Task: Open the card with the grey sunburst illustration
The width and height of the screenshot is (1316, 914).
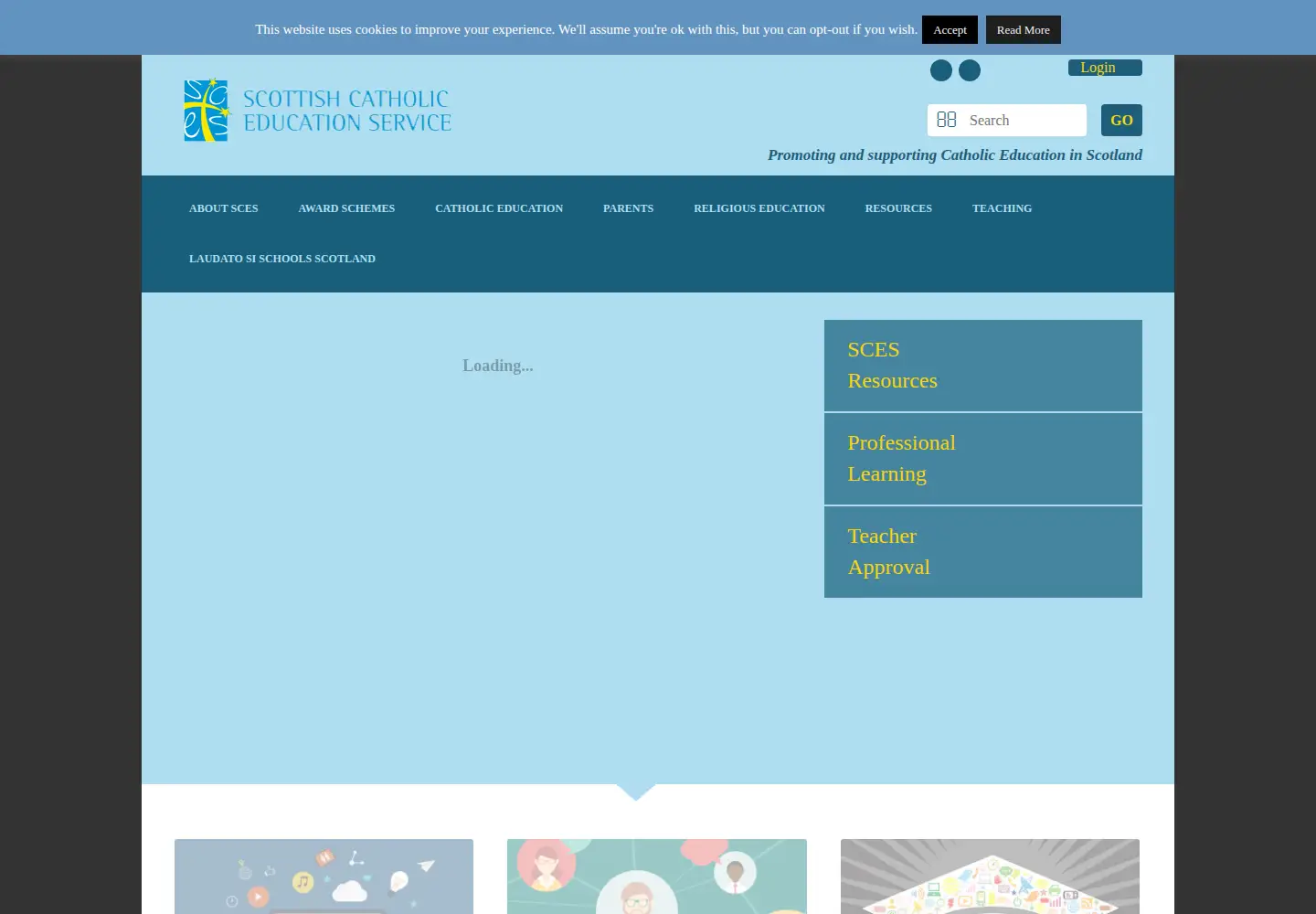Action: pyautogui.click(x=990, y=877)
